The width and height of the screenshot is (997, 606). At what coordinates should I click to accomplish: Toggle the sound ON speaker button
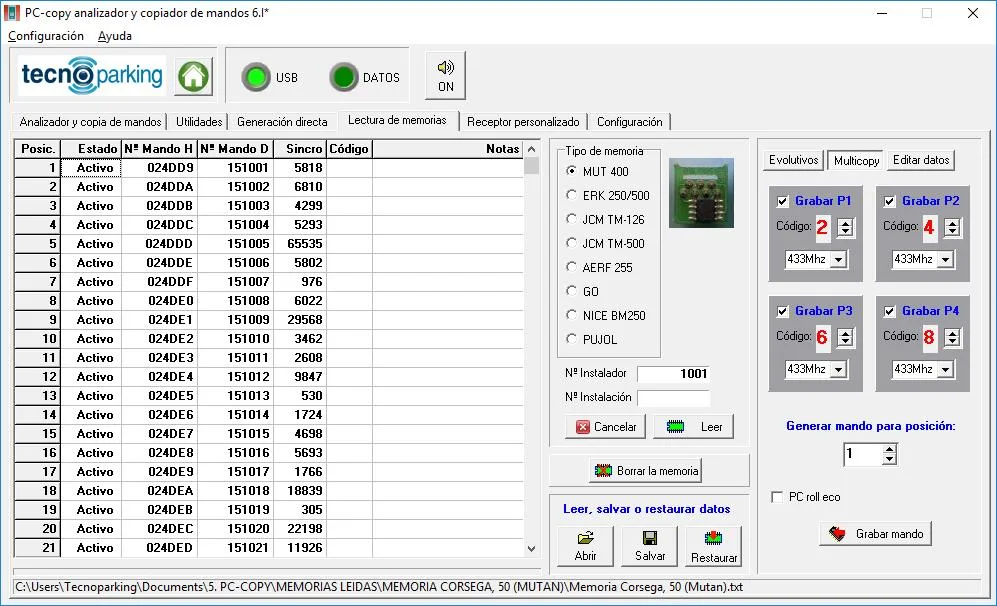(445, 76)
